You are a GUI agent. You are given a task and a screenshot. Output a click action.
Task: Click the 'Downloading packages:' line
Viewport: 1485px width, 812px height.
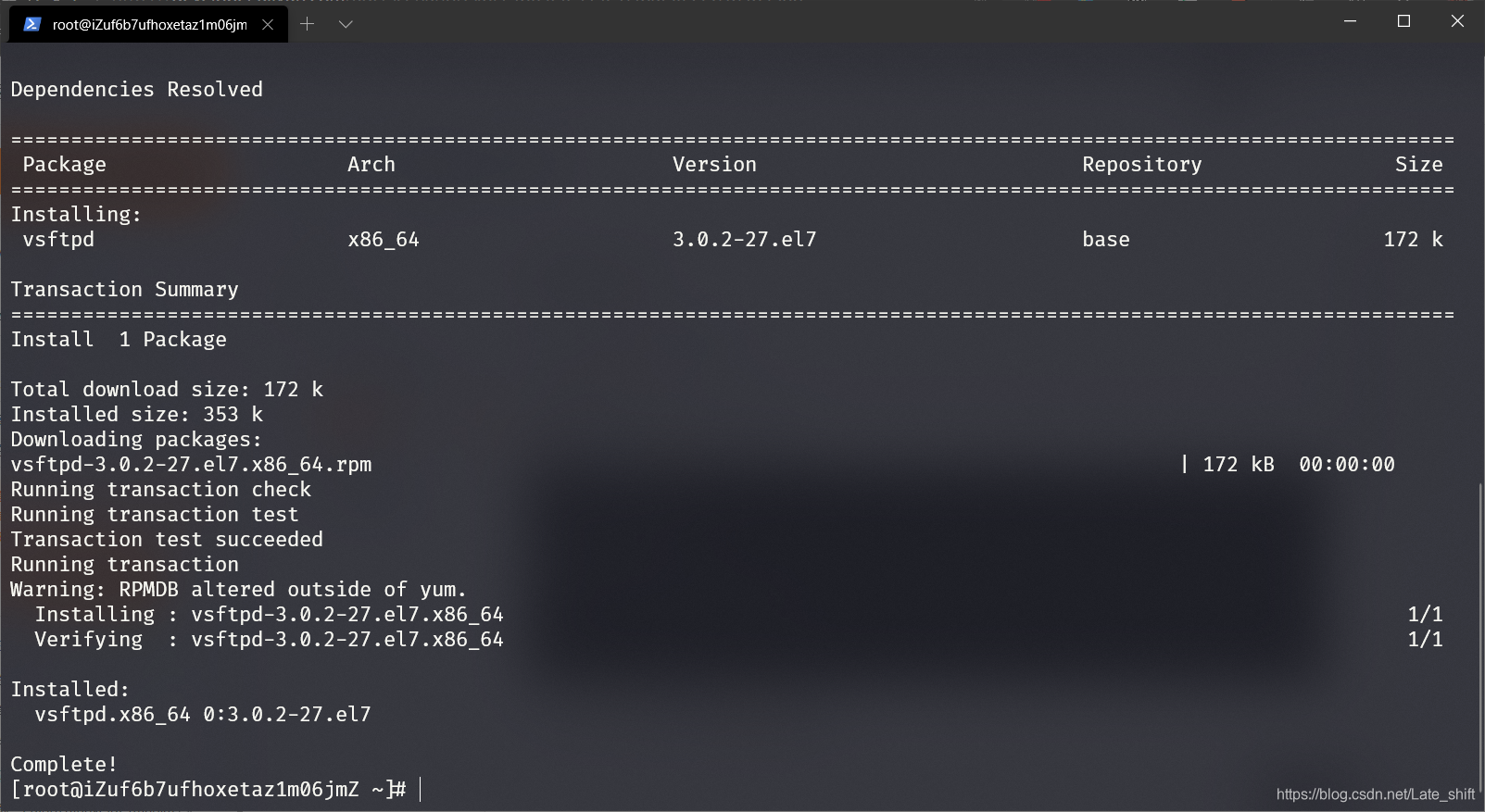coord(136,440)
